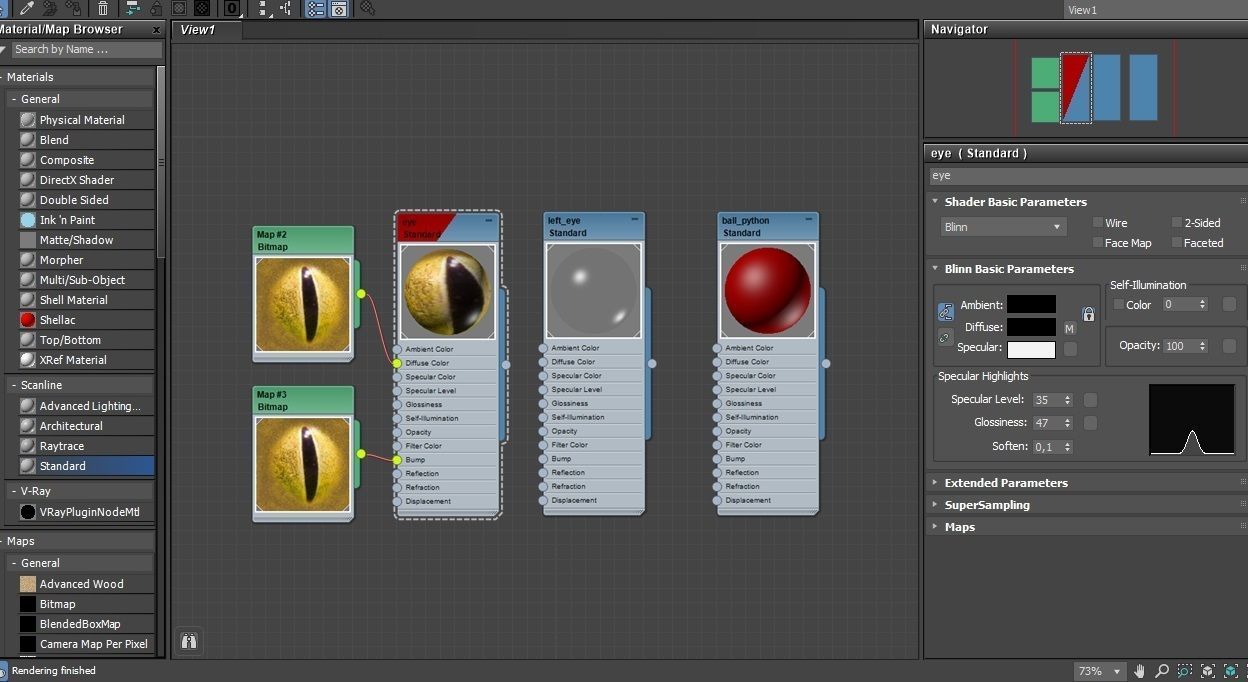The height and width of the screenshot is (682, 1248).
Task: Expand the Maps rollout
Action: point(959,527)
